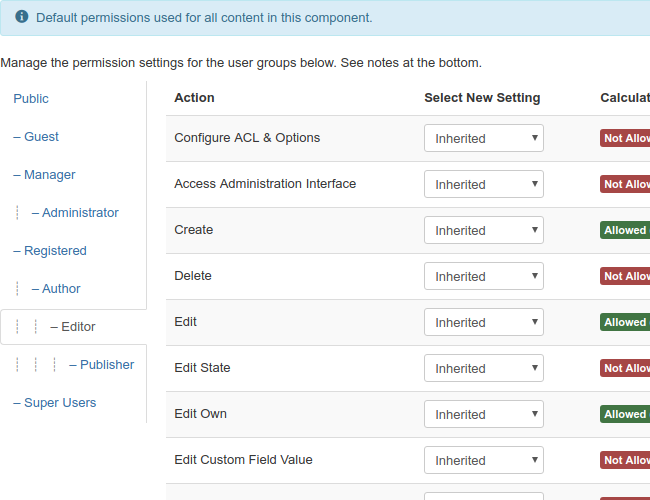
Task: Click the Allowed badge for Create
Action: [625, 230]
